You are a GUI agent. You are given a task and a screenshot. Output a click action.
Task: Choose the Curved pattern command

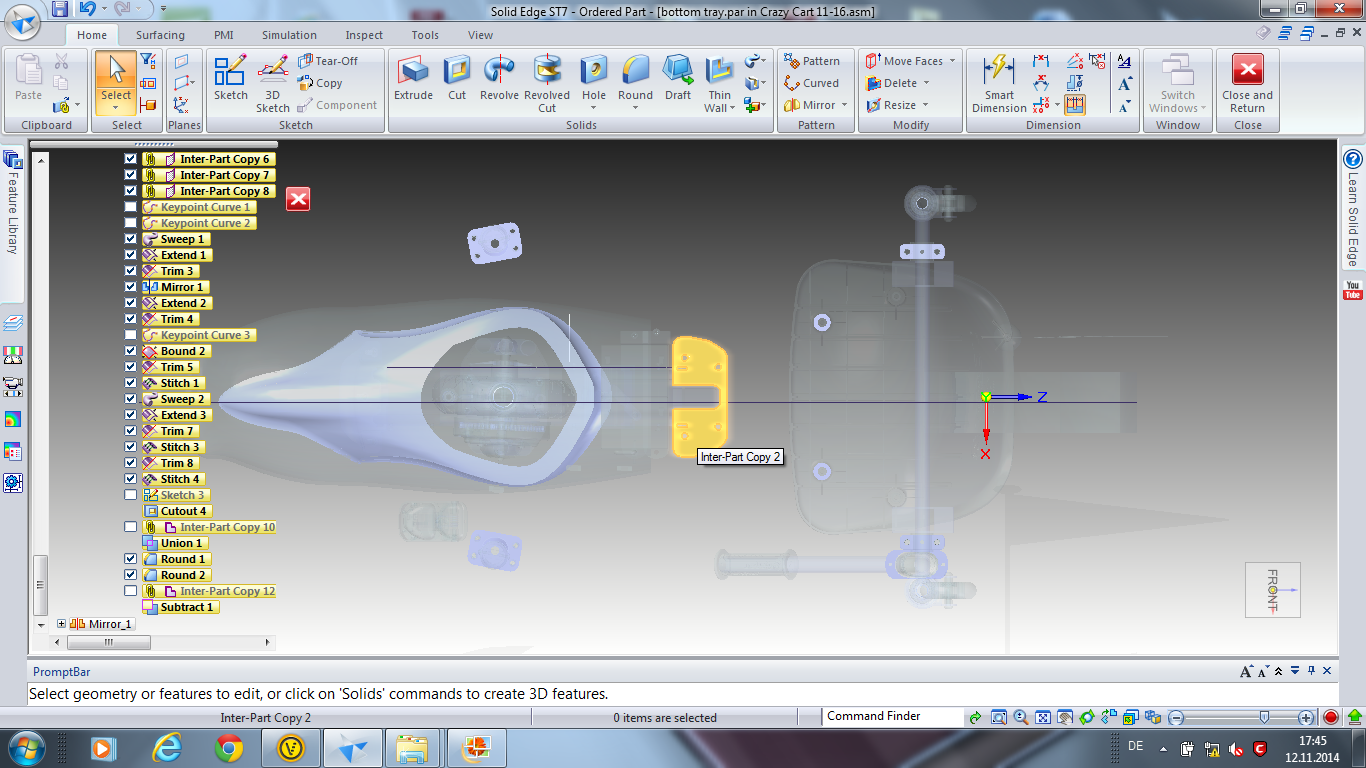812,83
